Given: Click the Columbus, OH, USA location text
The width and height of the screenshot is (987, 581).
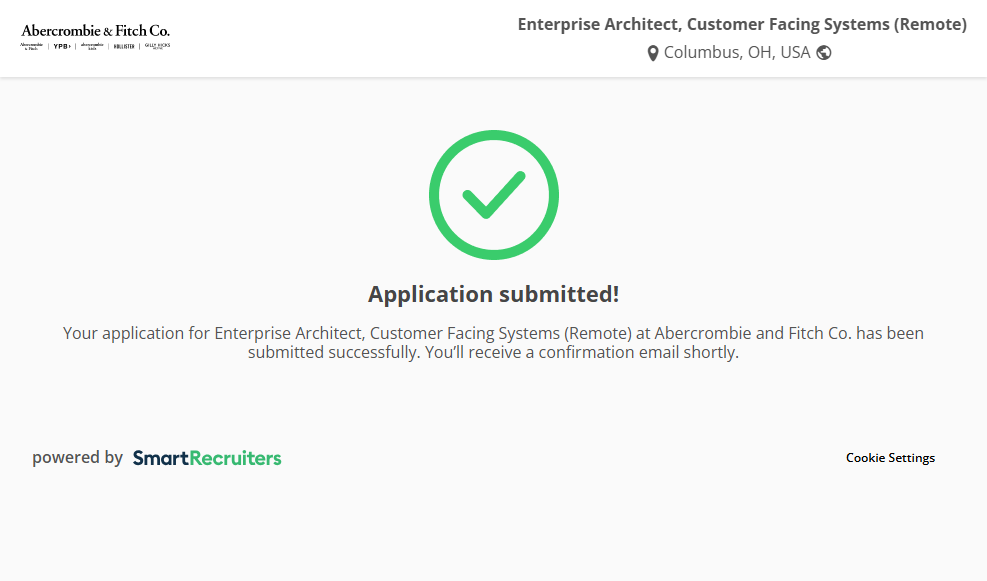Looking at the screenshot, I should (737, 53).
